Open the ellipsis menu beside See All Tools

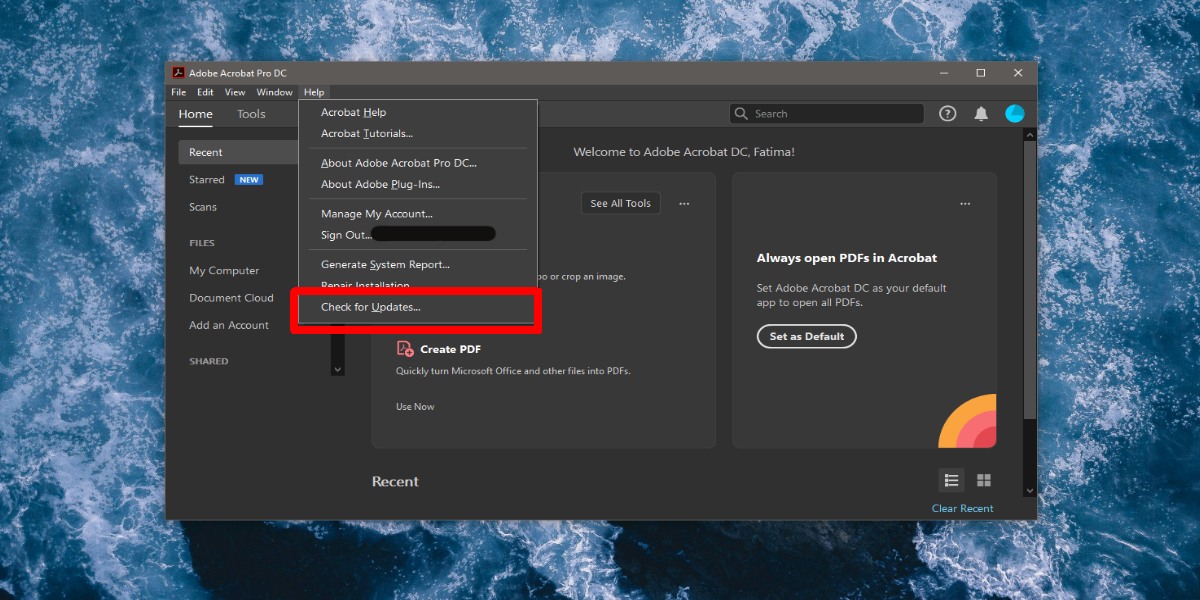684,203
